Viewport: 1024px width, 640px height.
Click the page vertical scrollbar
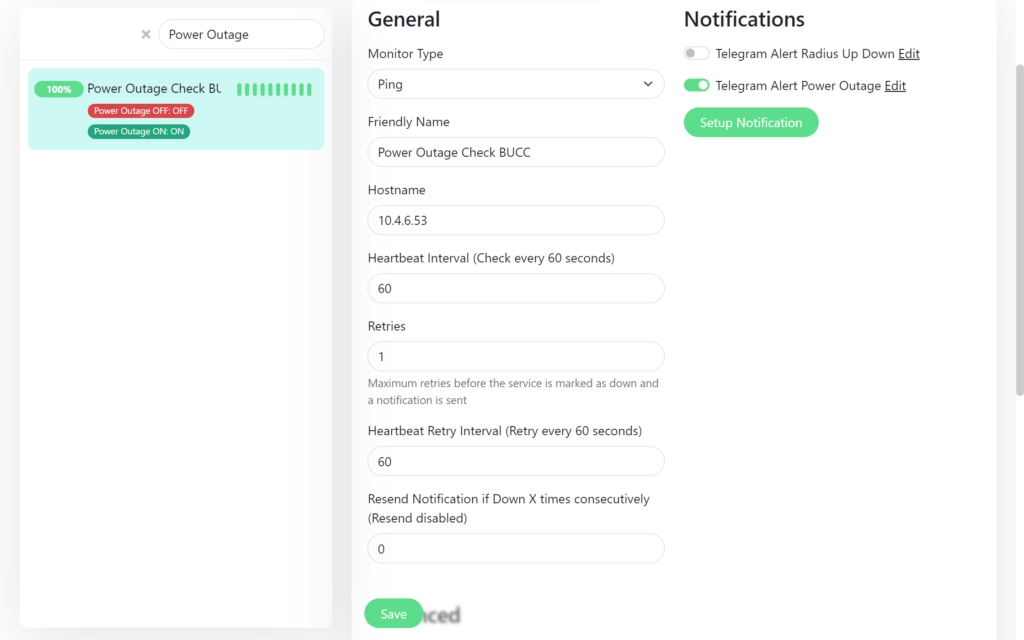pos(1019,230)
